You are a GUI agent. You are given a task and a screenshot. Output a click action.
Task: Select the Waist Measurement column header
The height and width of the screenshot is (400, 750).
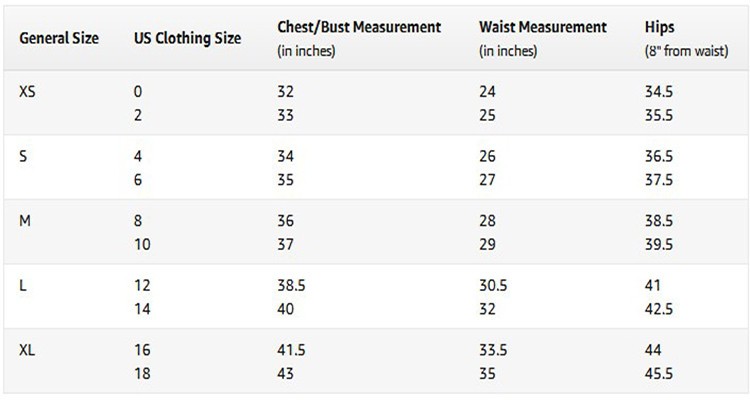[x=543, y=27]
